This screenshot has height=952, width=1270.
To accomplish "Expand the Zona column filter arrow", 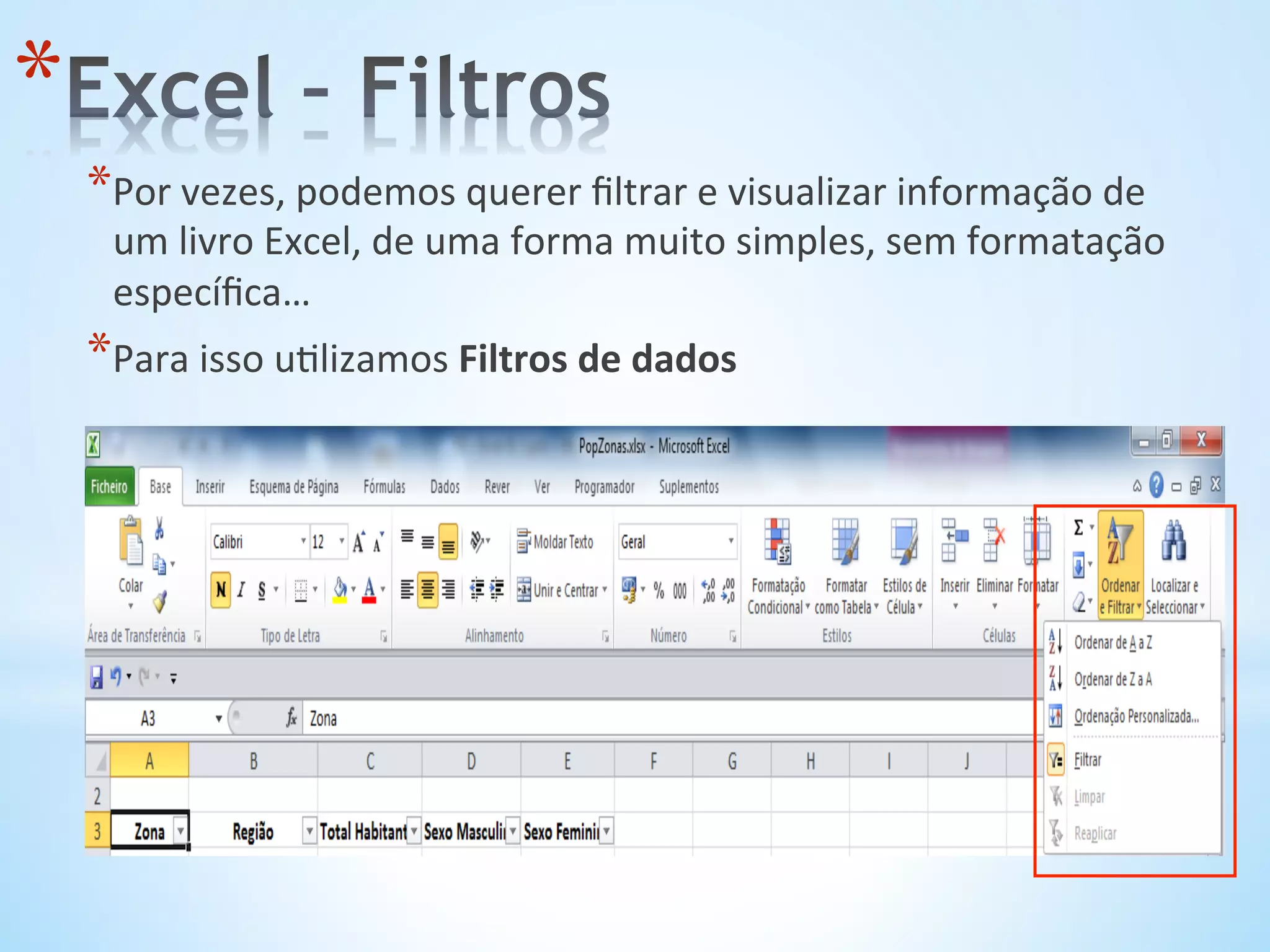I will coord(180,830).
